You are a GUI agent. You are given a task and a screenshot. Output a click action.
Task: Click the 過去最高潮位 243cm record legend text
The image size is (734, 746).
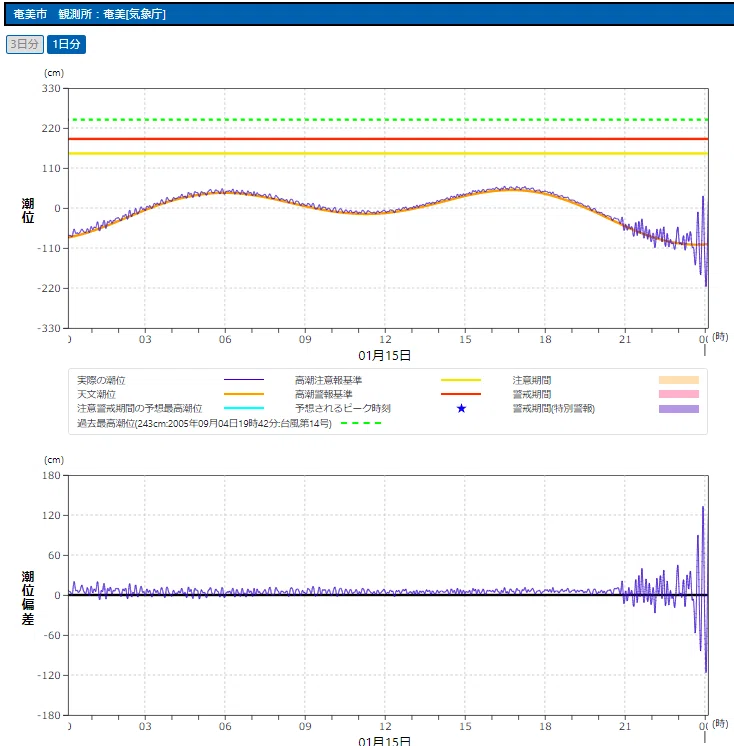[x=204, y=423]
